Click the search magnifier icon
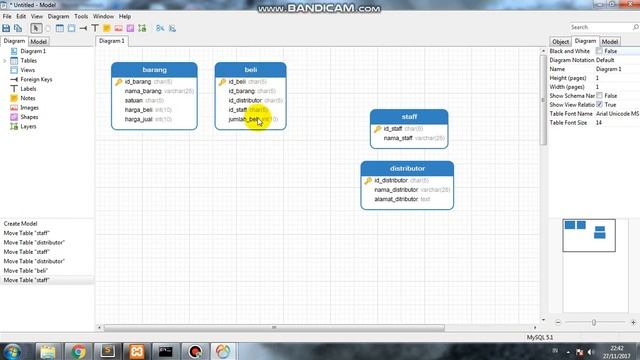 pyautogui.click(x=636, y=27)
